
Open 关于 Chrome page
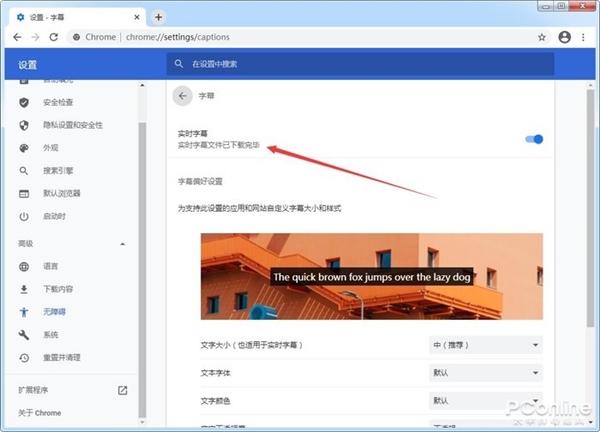coord(39,413)
